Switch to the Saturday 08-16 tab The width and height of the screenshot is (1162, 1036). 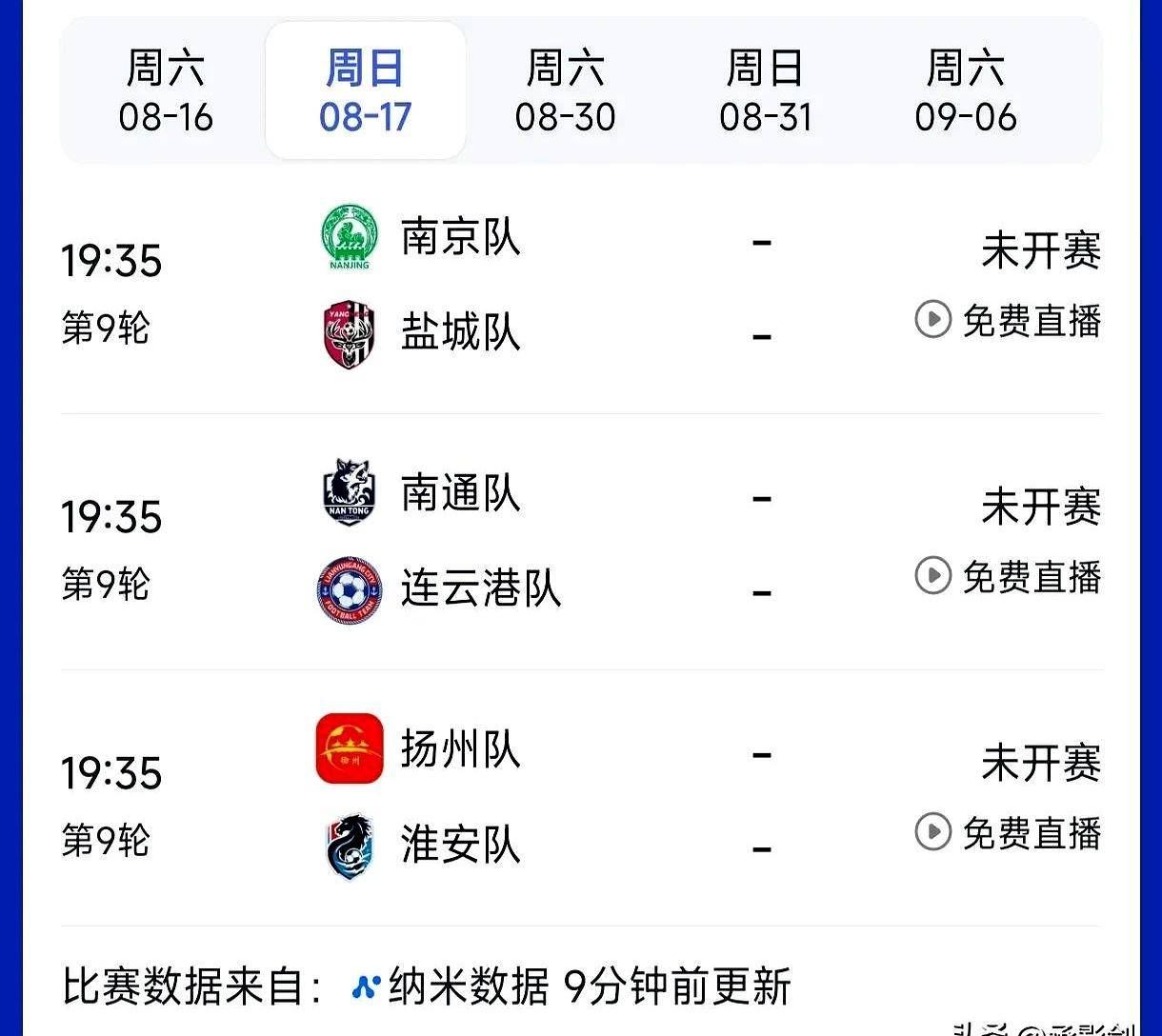(166, 92)
